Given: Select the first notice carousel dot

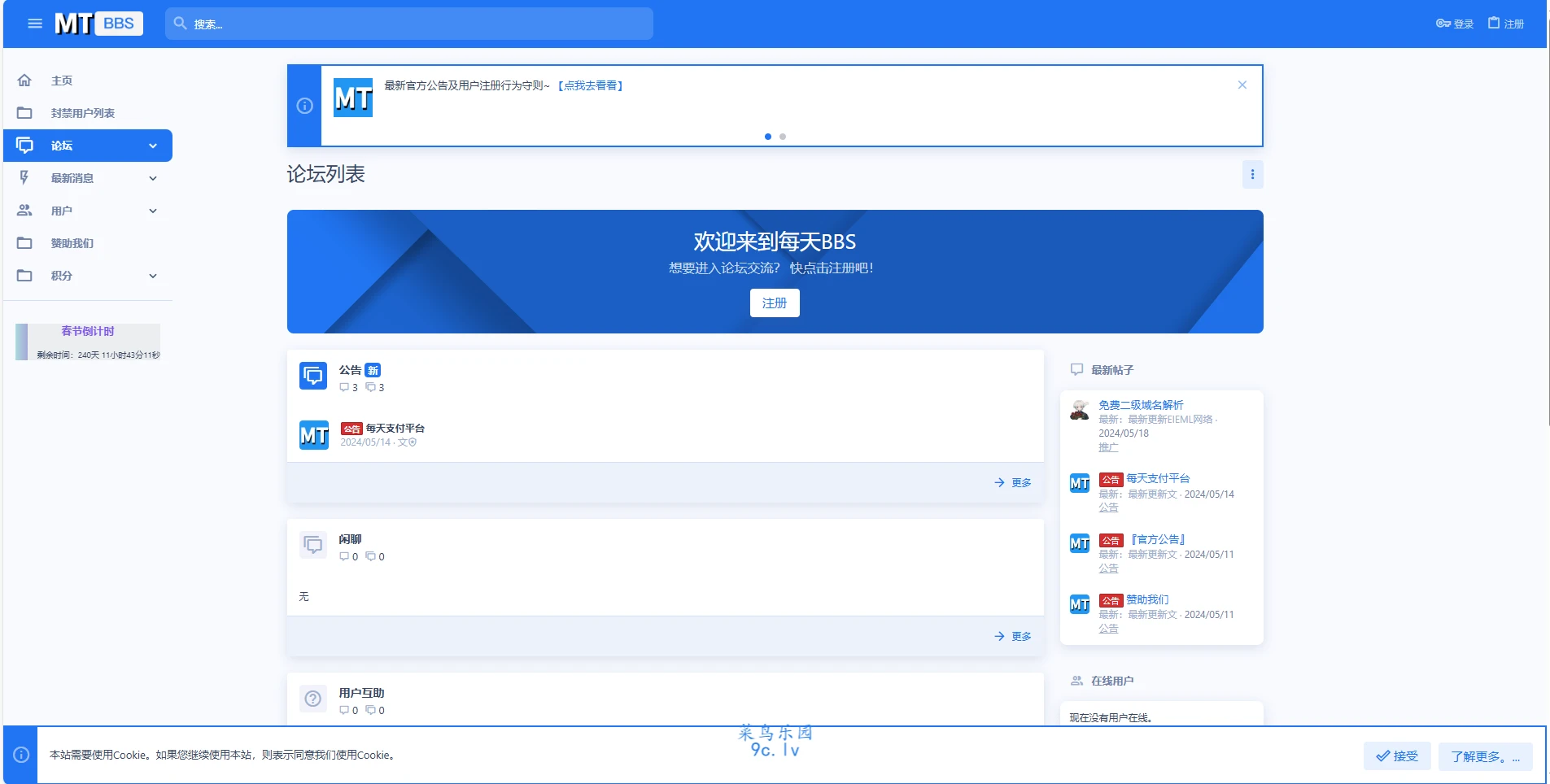Looking at the screenshot, I should point(768,137).
